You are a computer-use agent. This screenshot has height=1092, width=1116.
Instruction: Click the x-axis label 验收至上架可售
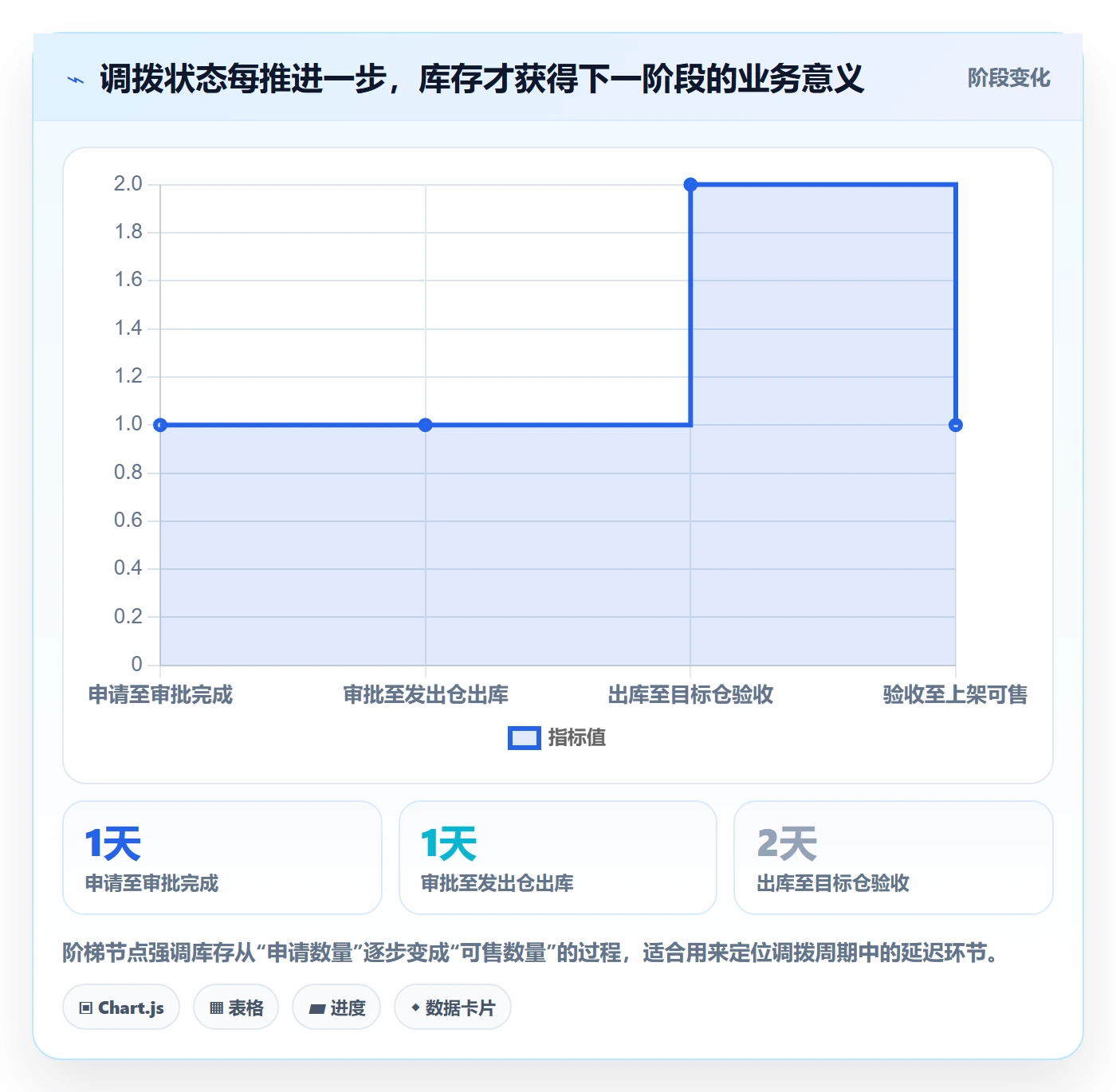(955, 695)
